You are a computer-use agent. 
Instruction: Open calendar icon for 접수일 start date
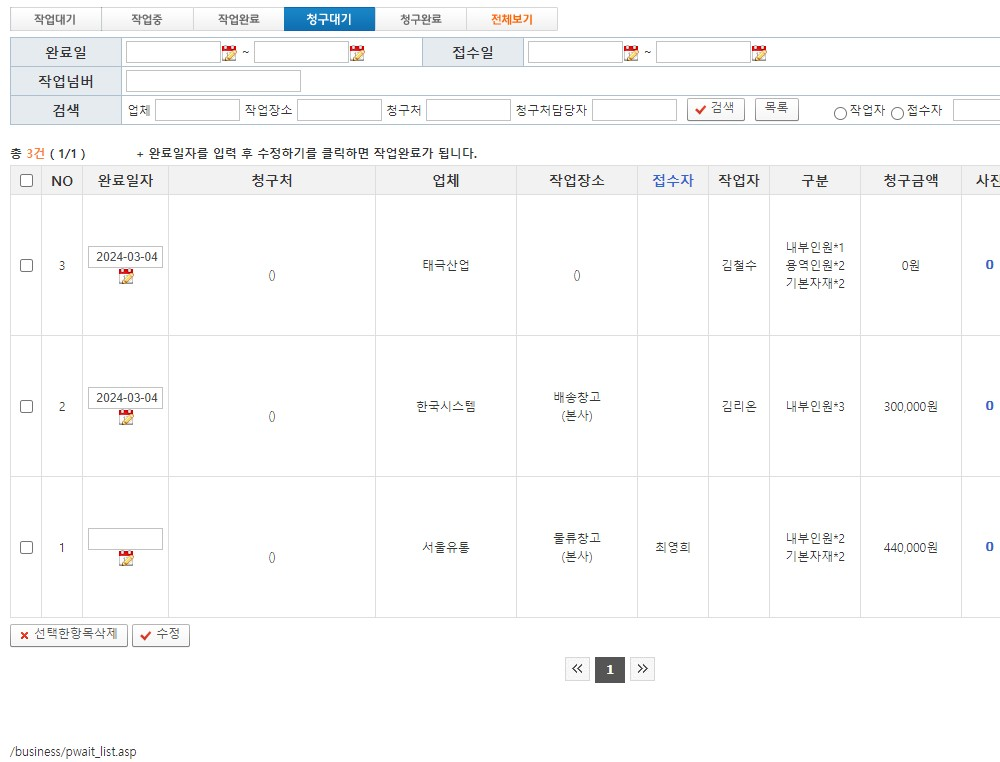631,53
